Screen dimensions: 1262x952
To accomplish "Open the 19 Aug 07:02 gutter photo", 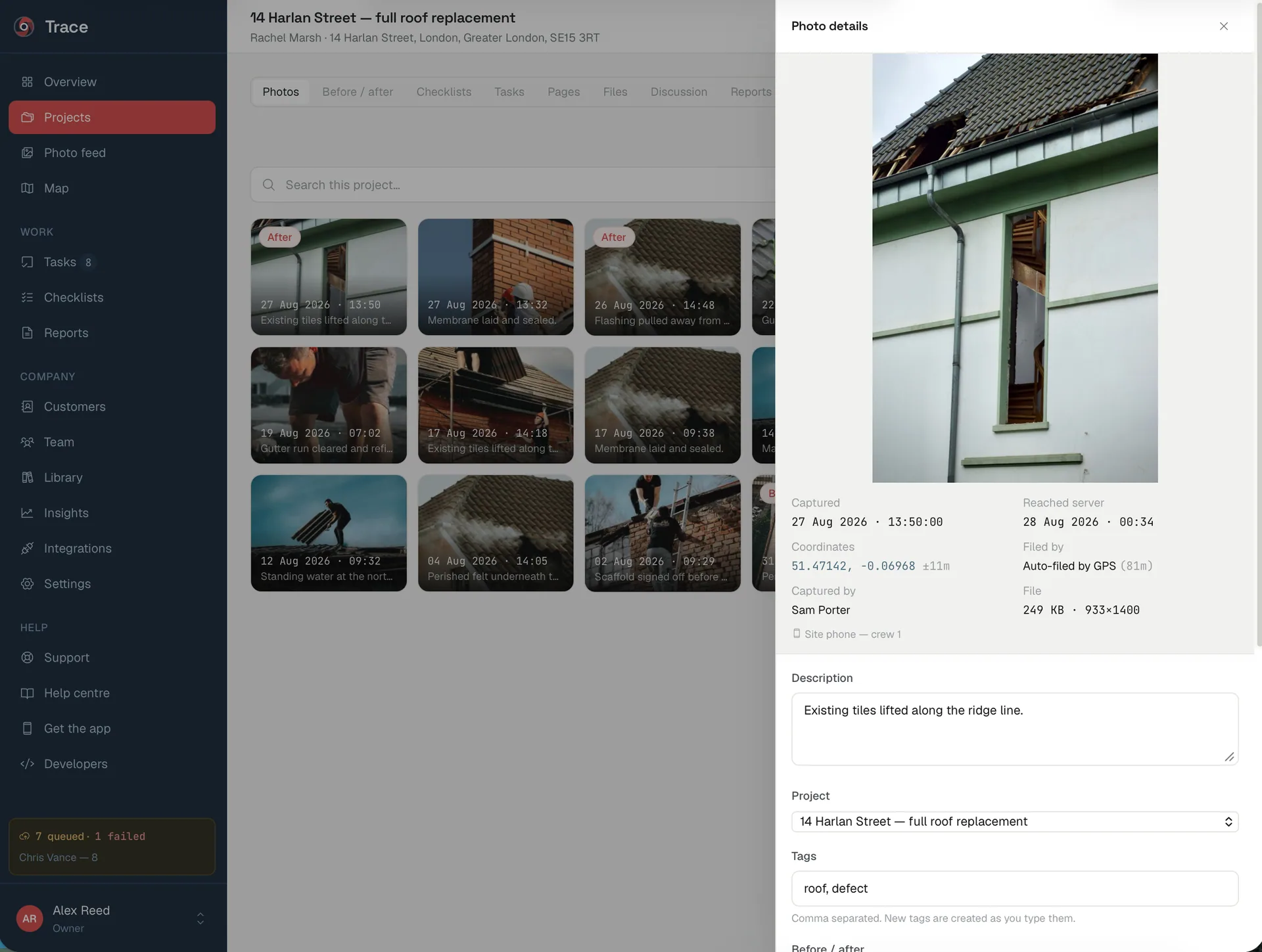I will [329, 405].
